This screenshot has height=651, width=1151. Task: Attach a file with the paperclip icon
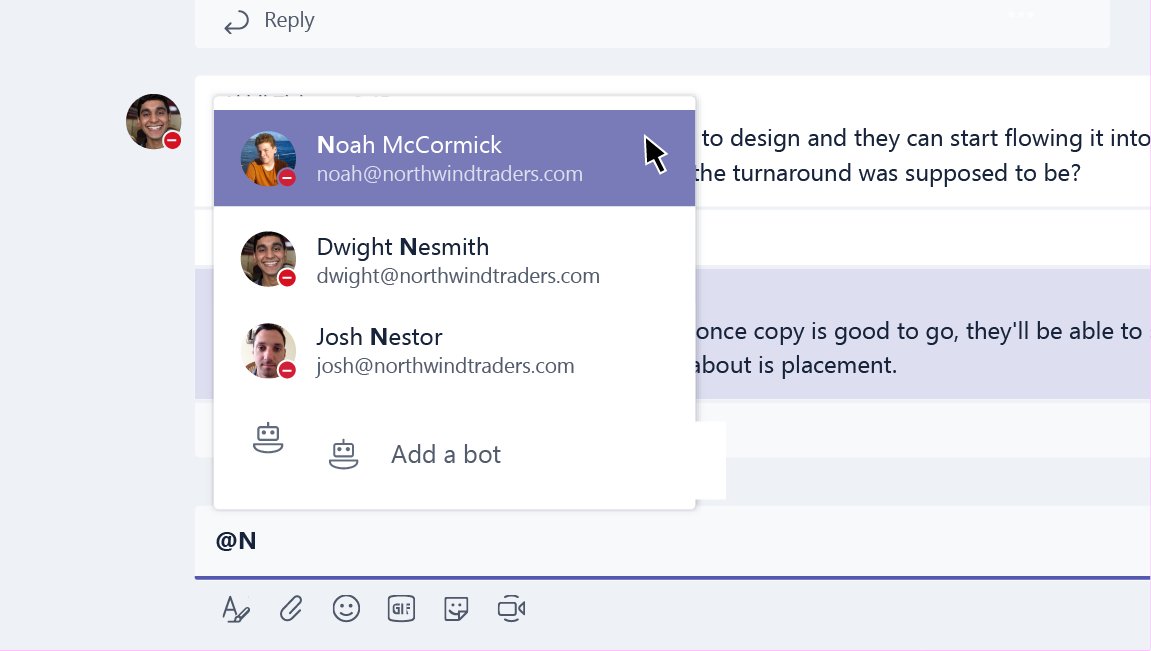(x=291, y=609)
